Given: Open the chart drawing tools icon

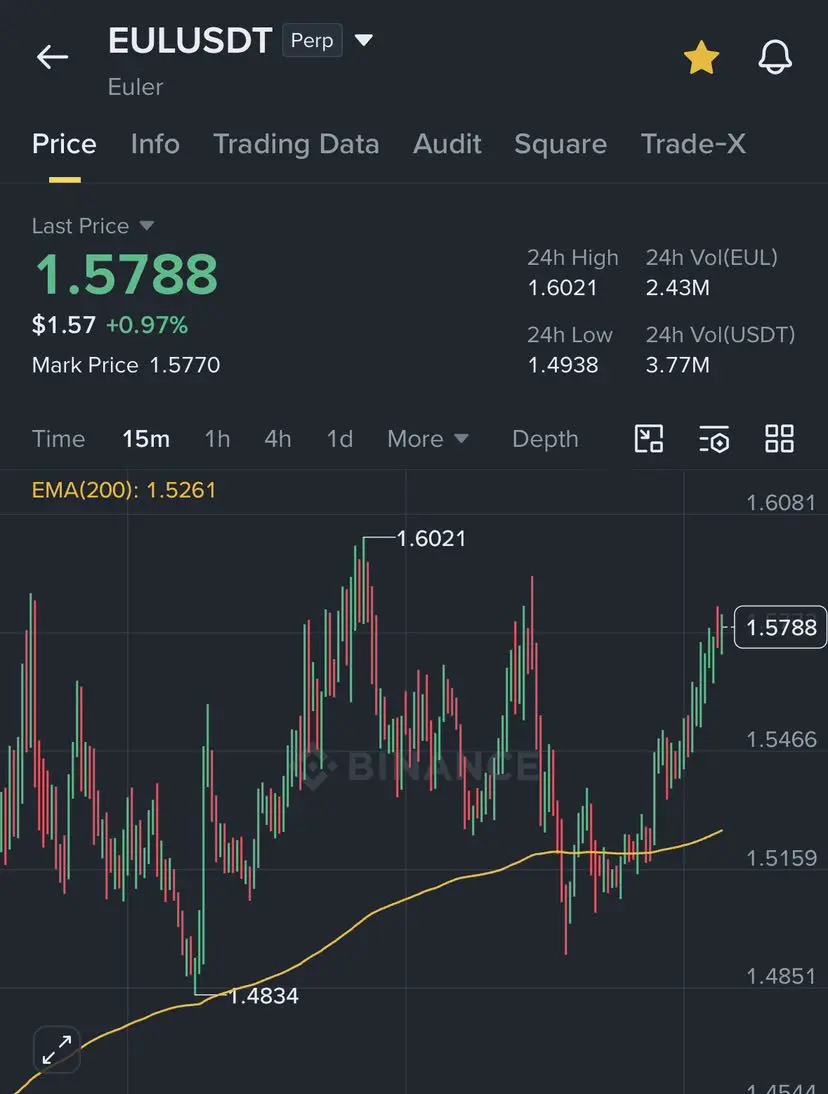Looking at the screenshot, I should point(649,439).
